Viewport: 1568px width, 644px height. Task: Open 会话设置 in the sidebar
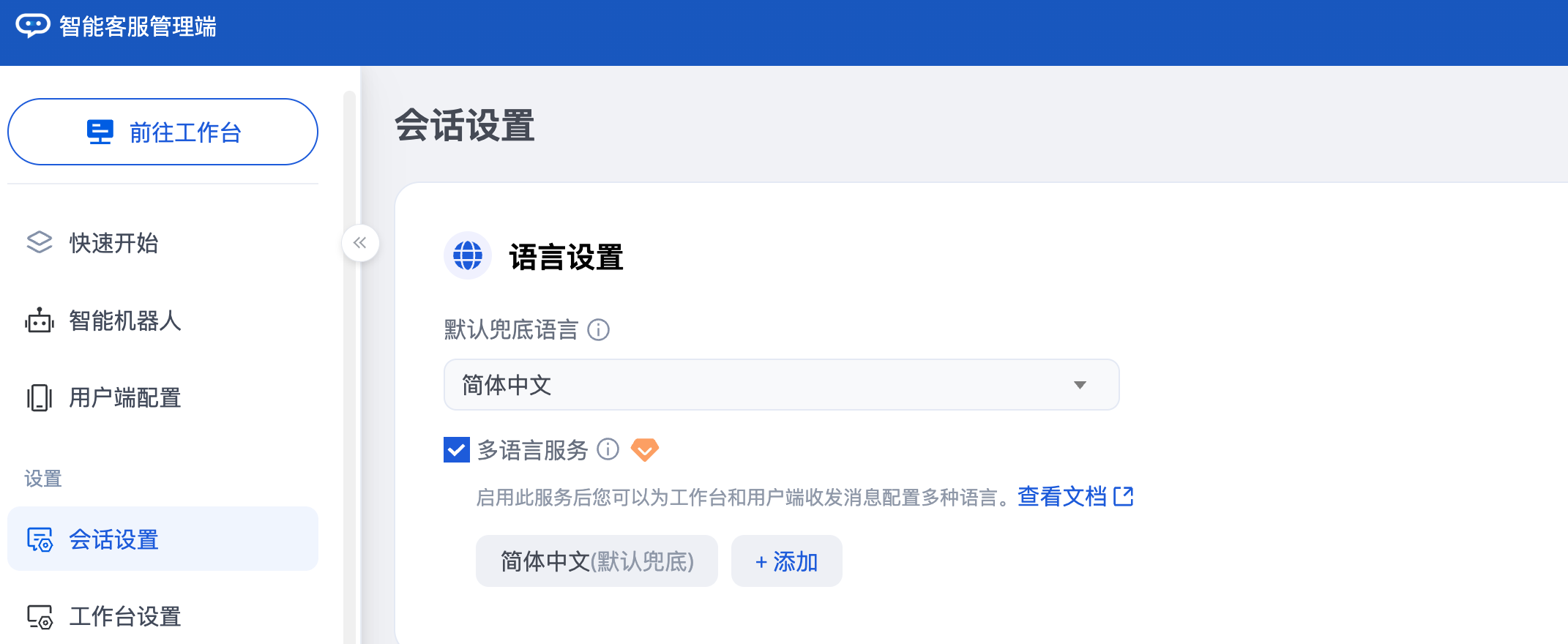click(x=163, y=539)
